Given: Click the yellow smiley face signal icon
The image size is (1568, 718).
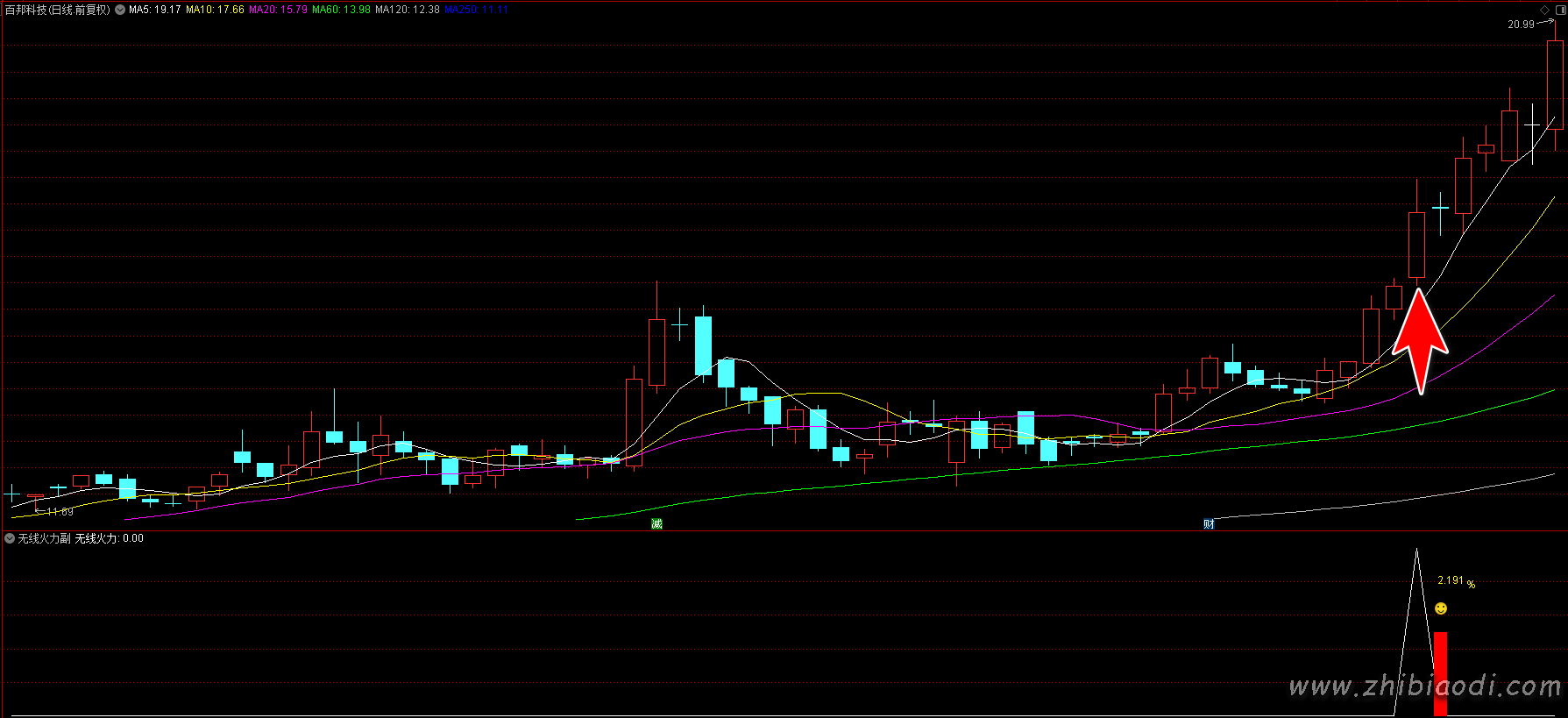Looking at the screenshot, I should coord(1441,608).
